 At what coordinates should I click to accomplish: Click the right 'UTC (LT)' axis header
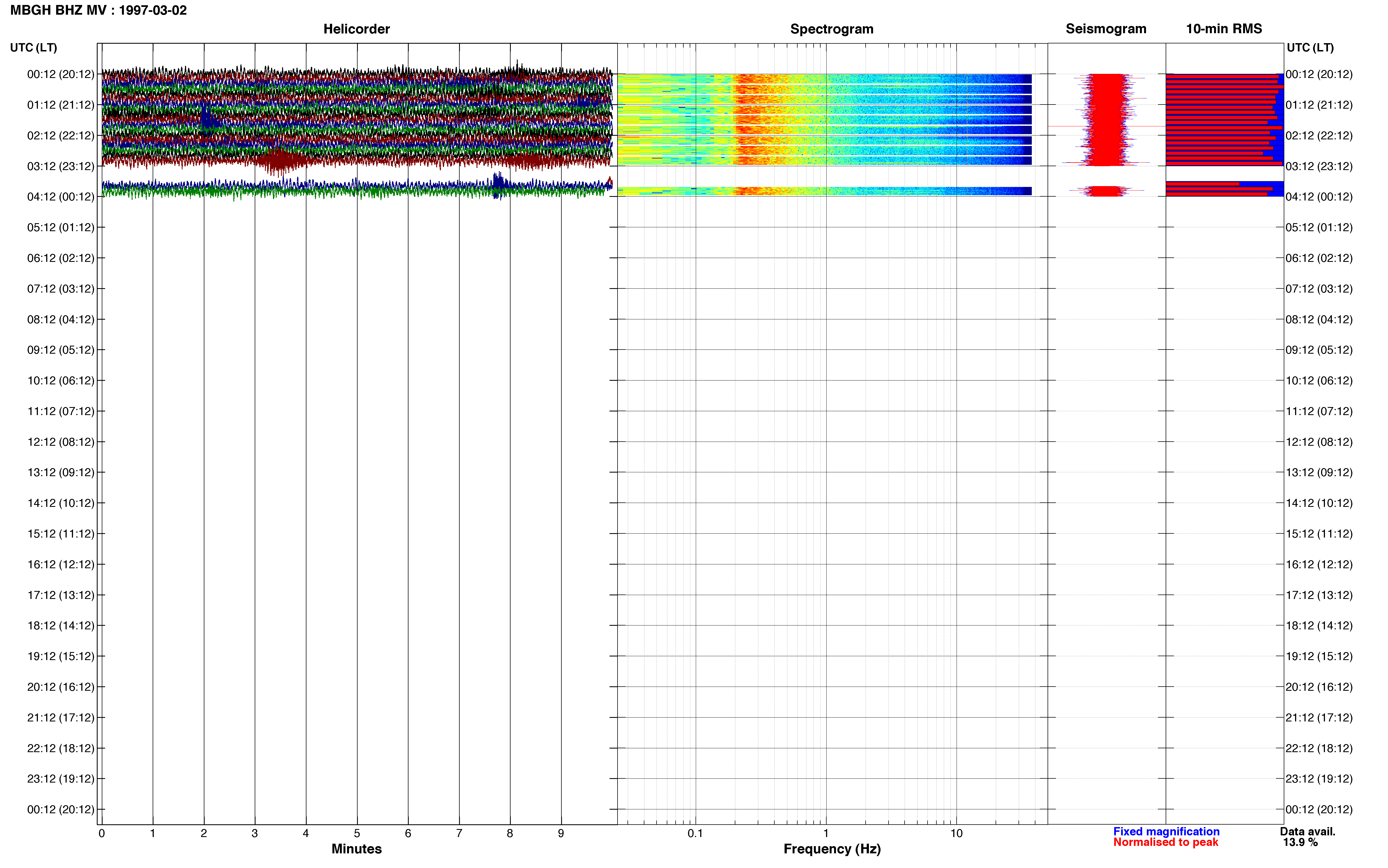click(1310, 48)
